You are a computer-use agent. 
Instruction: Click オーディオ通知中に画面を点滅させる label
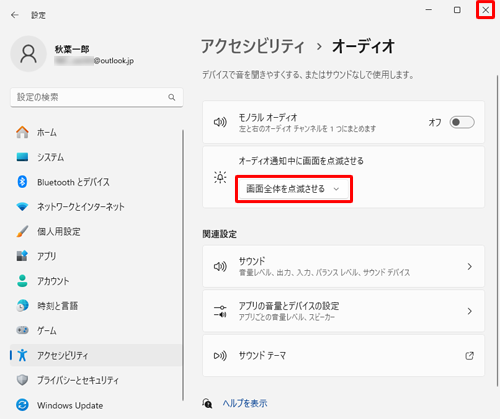coord(301,161)
